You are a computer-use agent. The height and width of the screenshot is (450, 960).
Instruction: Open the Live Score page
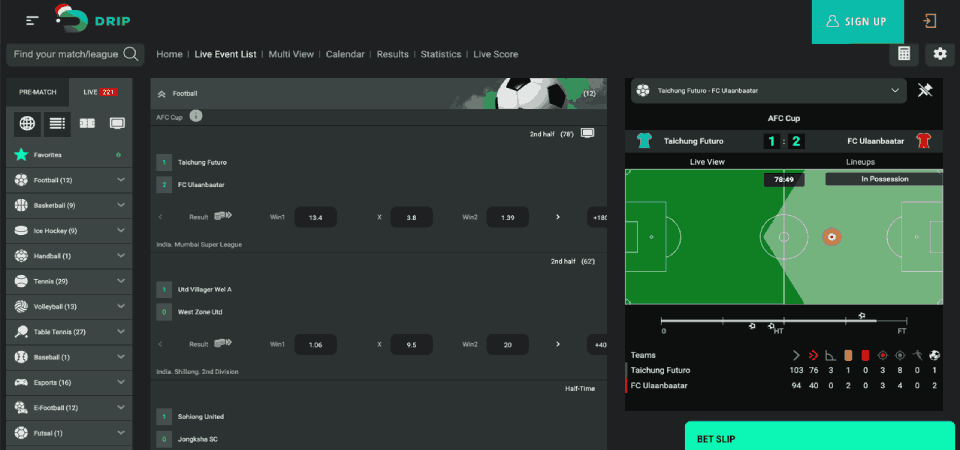496,54
